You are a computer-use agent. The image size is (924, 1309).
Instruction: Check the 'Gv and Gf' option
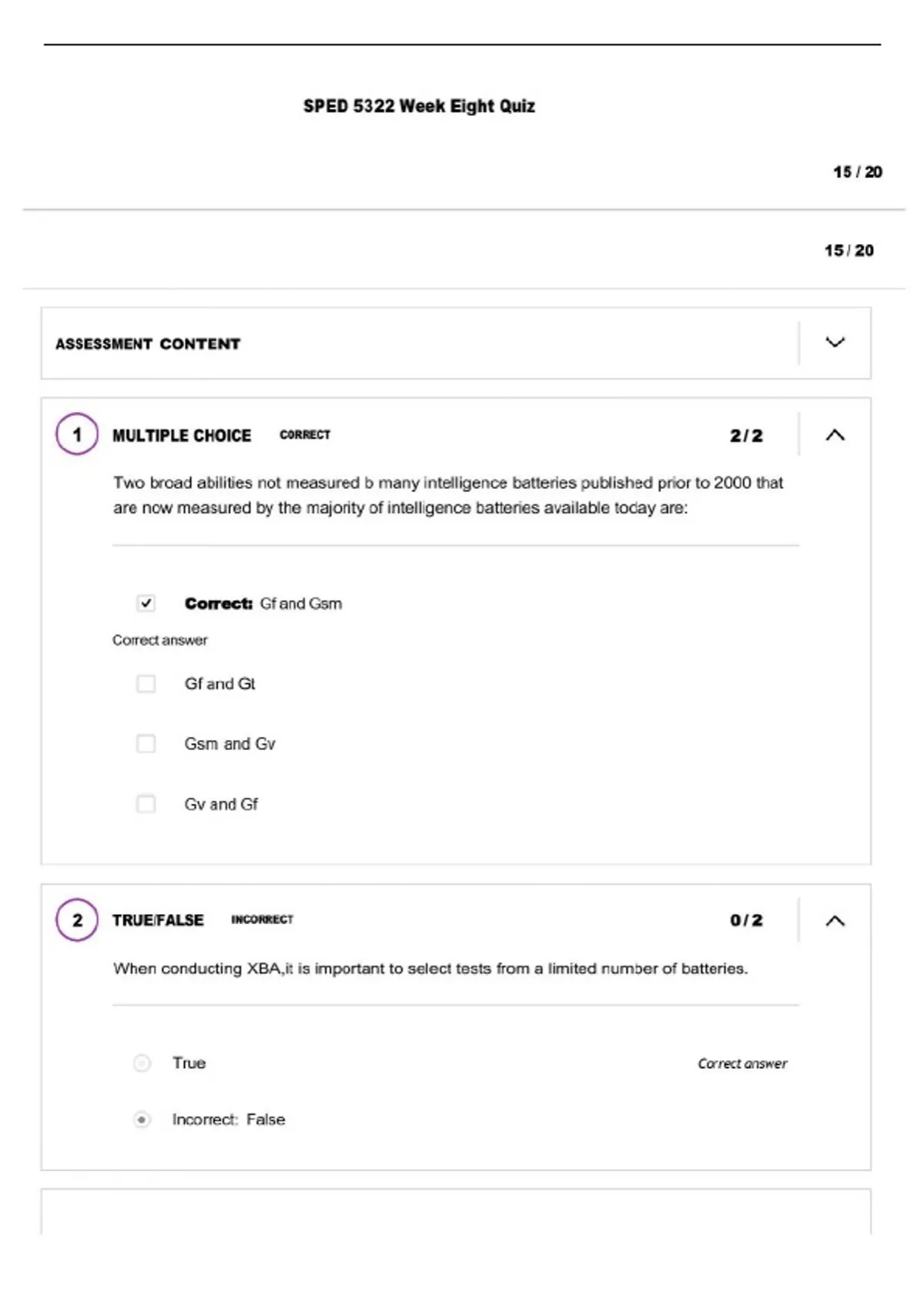146,804
